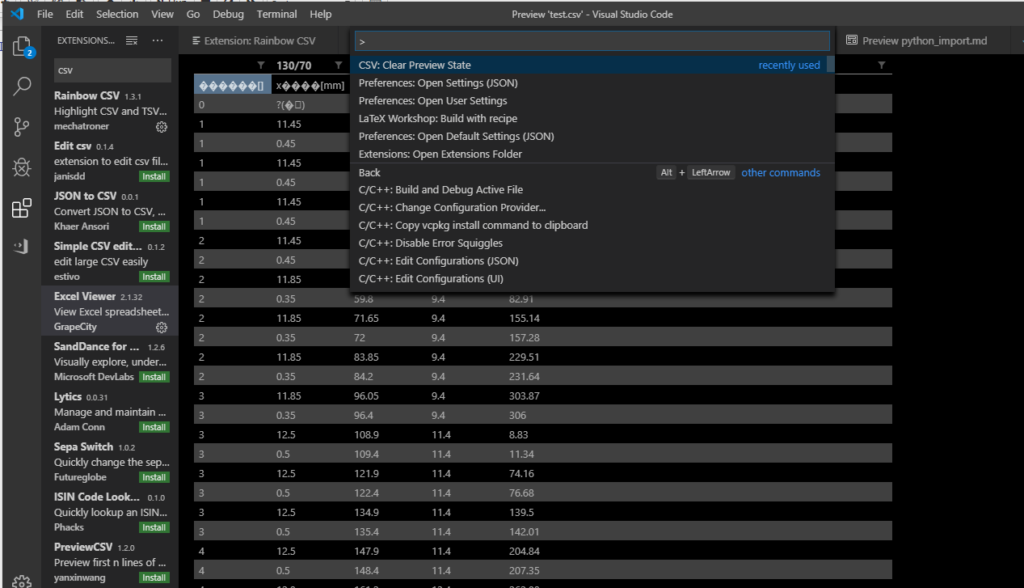Open the Debug menu
This screenshot has width=1024, height=588.
(x=228, y=14)
